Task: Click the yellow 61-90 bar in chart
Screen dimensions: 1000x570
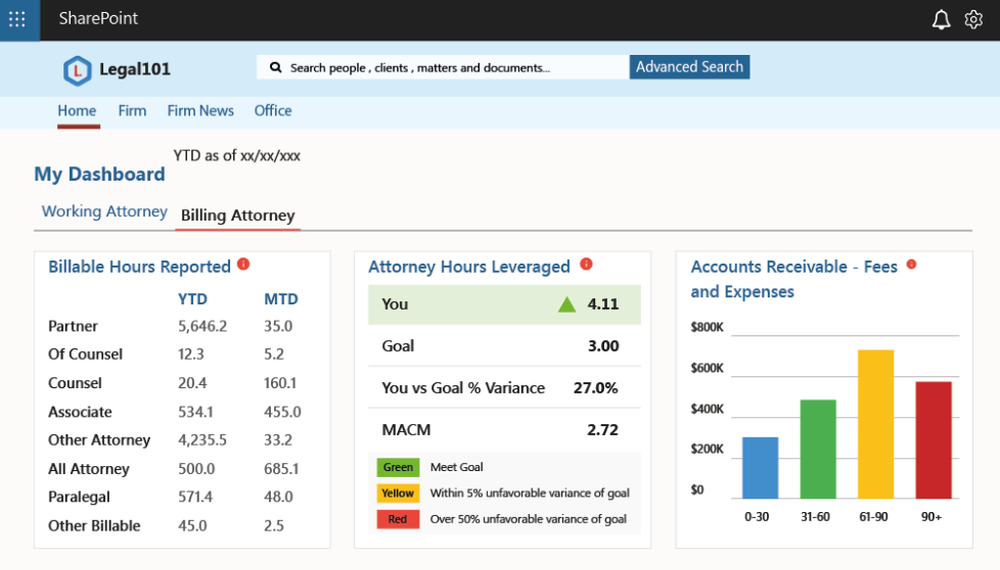Action: point(875,423)
